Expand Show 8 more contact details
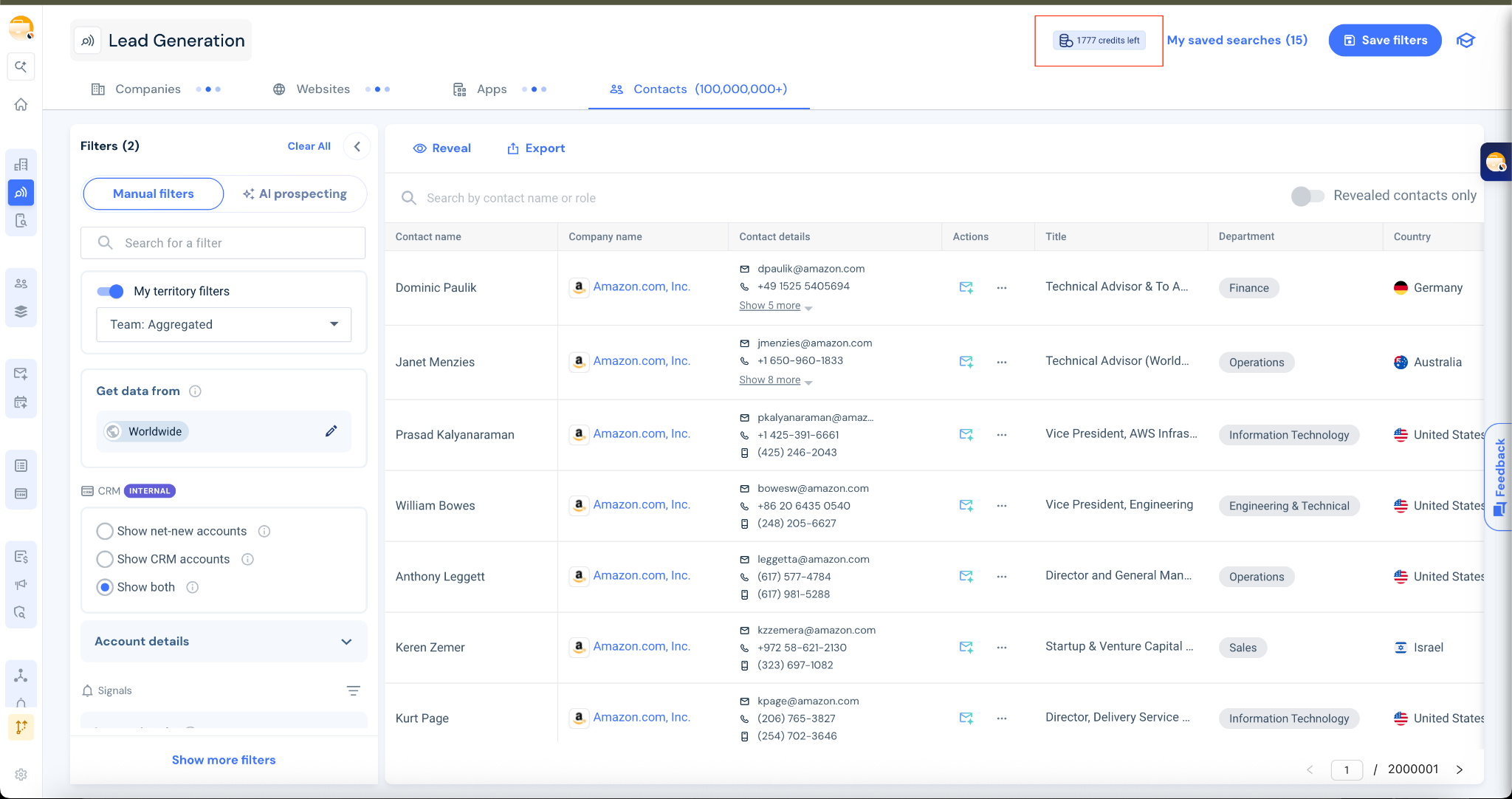 coord(775,380)
